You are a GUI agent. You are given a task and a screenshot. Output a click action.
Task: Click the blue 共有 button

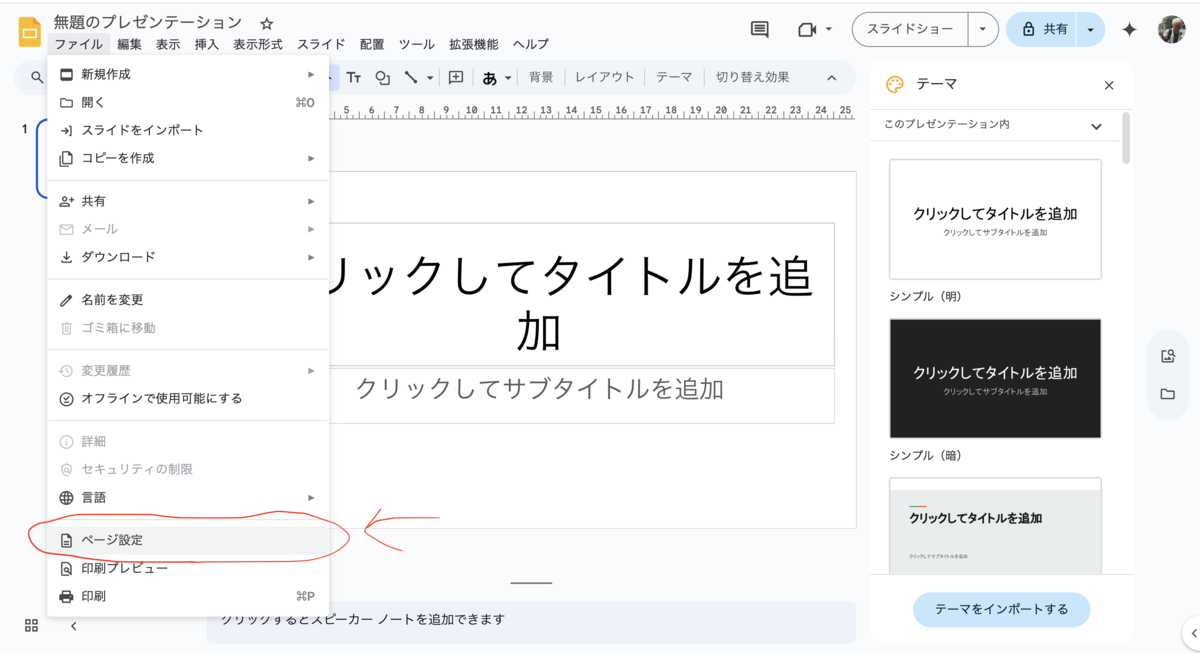click(x=1041, y=30)
